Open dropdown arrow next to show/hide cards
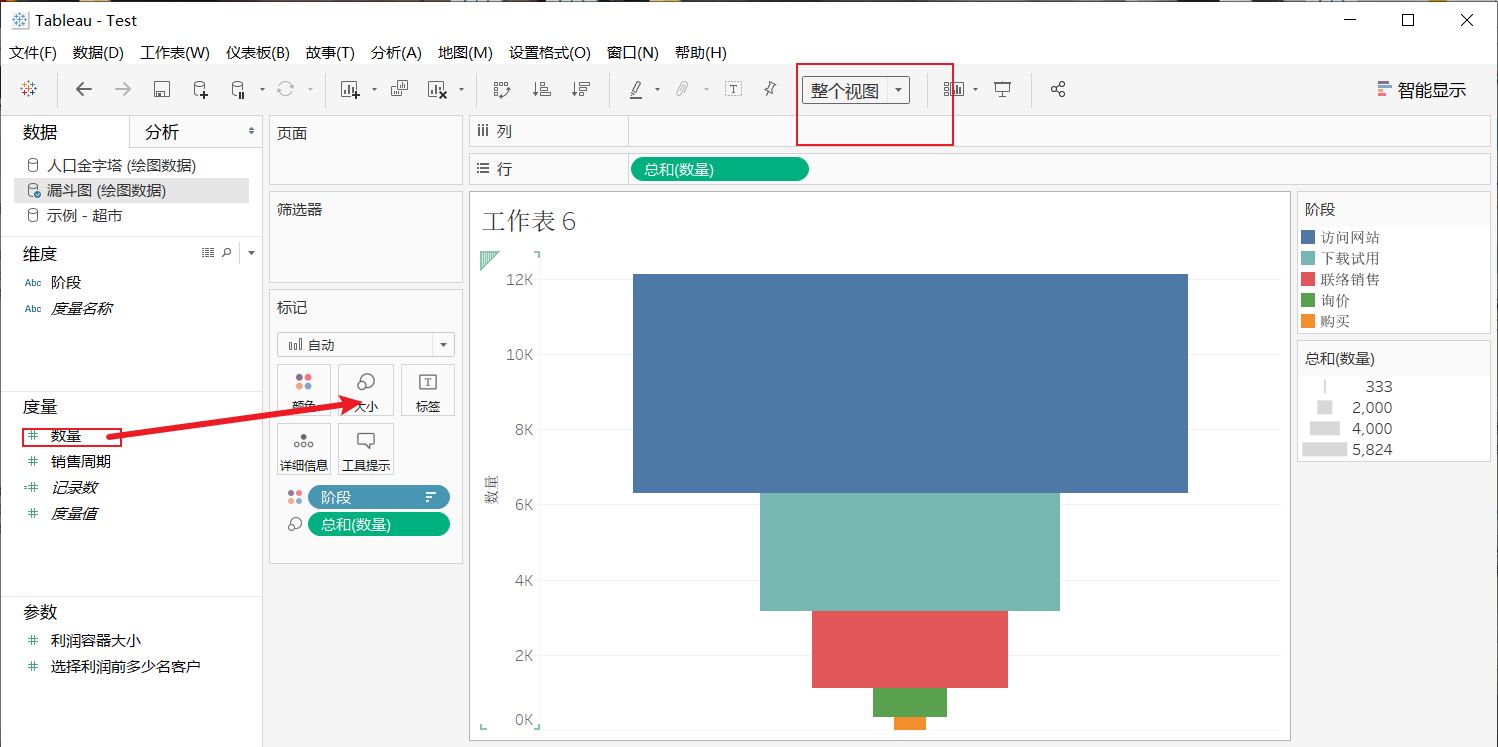 pos(975,89)
